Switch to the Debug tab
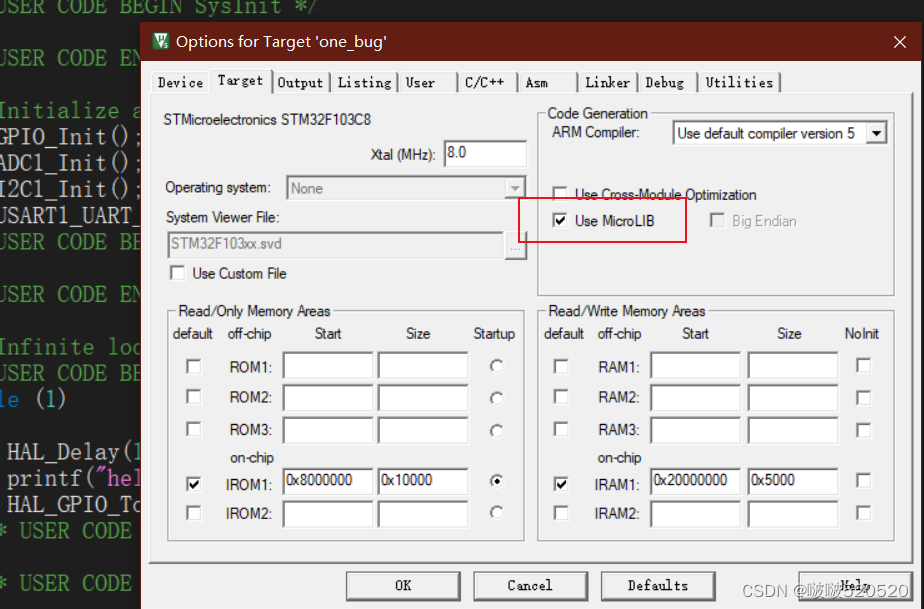Image resolution: width=924 pixels, height=609 pixels. coord(664,83)
